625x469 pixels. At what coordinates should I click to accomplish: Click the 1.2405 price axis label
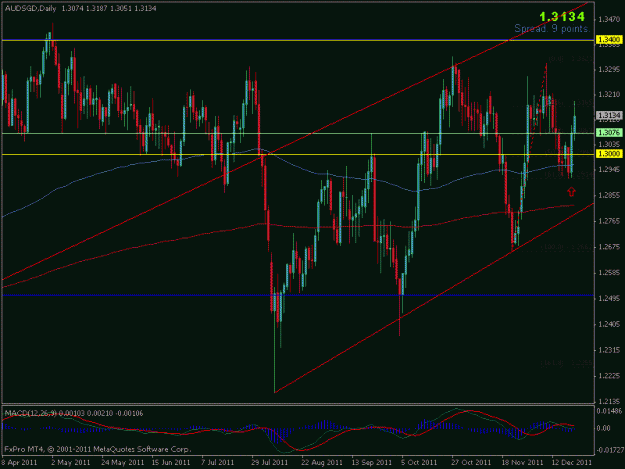609,324
